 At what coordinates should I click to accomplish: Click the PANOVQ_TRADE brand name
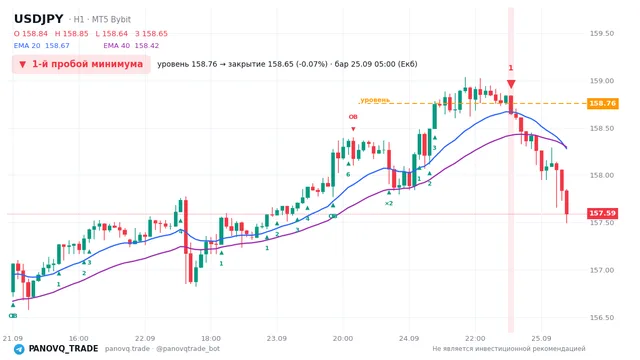(x=63, y=349)
